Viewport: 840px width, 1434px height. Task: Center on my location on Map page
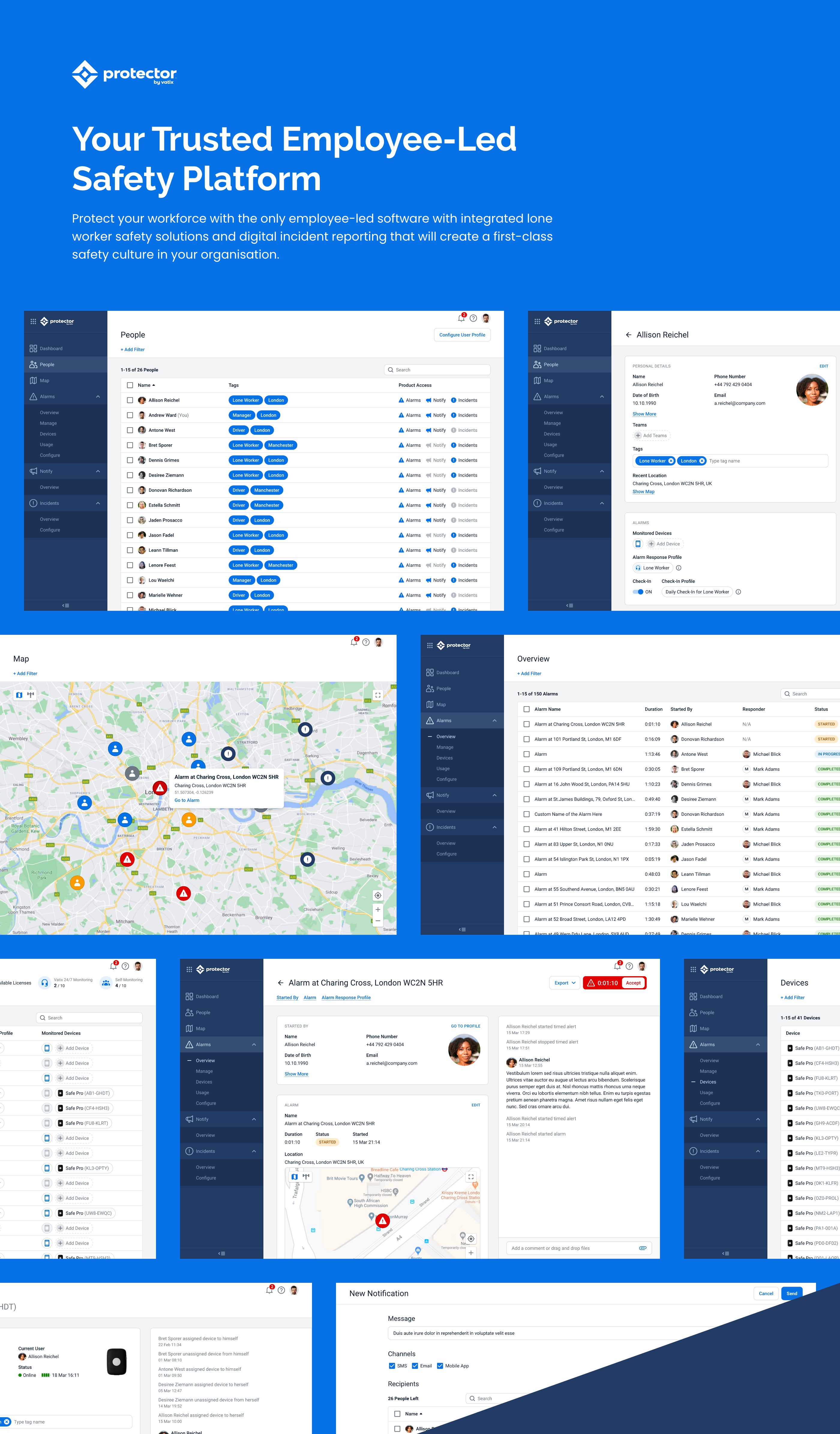pos(378,895)
